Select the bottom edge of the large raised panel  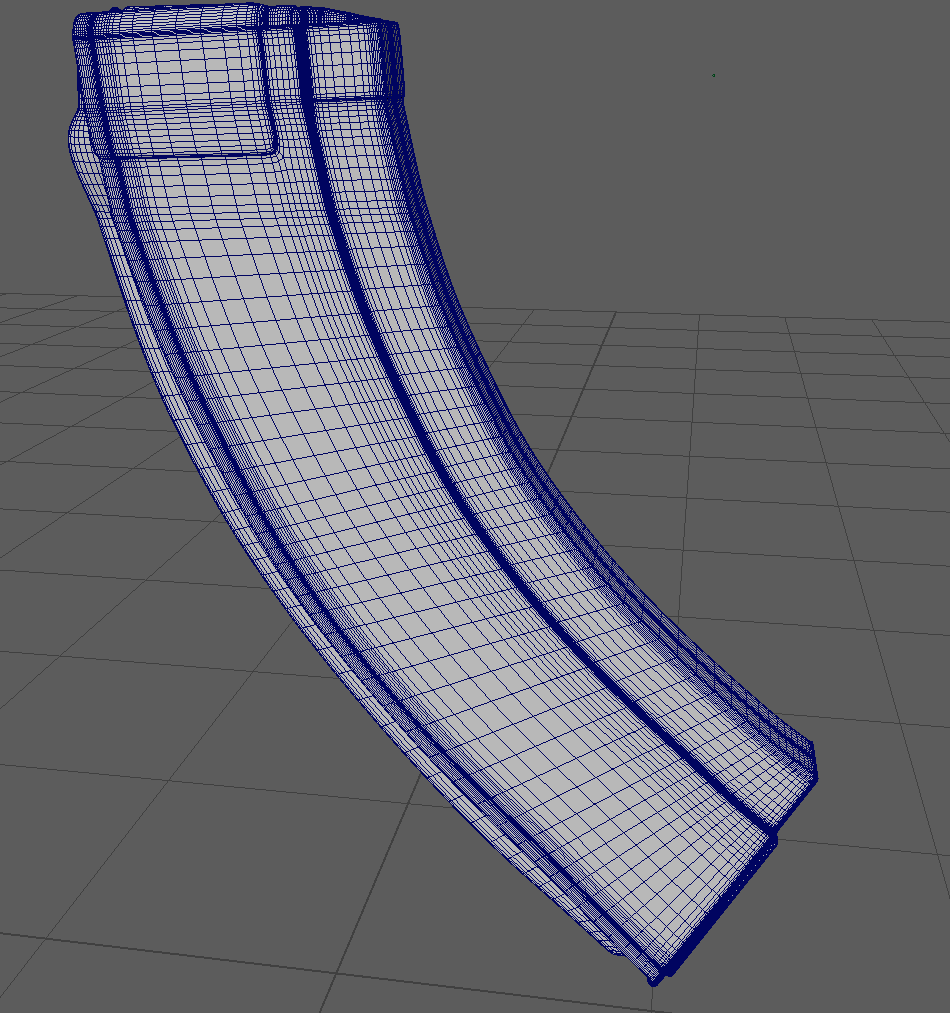coord(190,154)
